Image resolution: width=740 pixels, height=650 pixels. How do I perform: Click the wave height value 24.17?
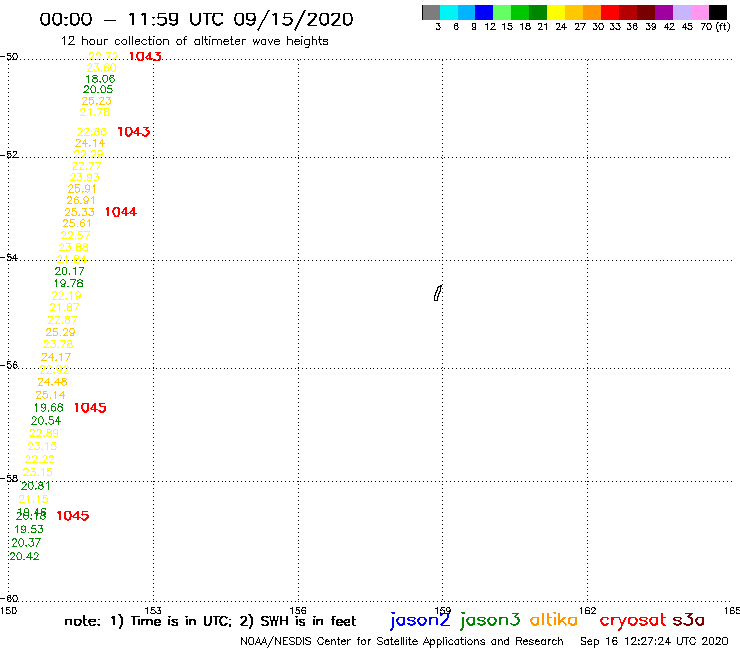point(56,357)
